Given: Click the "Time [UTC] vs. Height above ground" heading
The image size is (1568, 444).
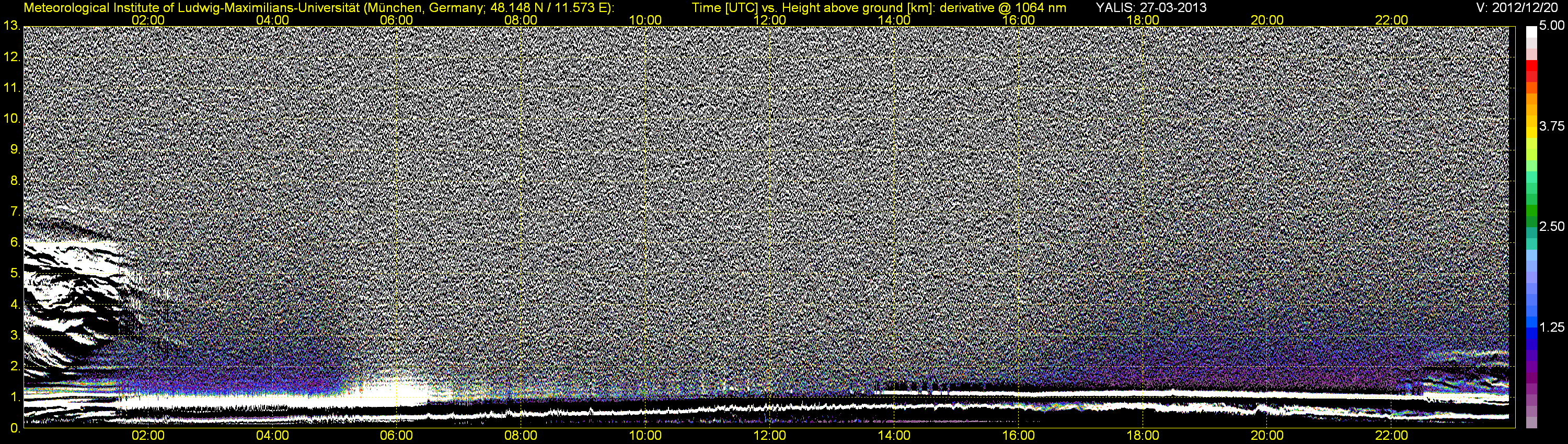Looking at the screenshot, I should click(879, 8).
